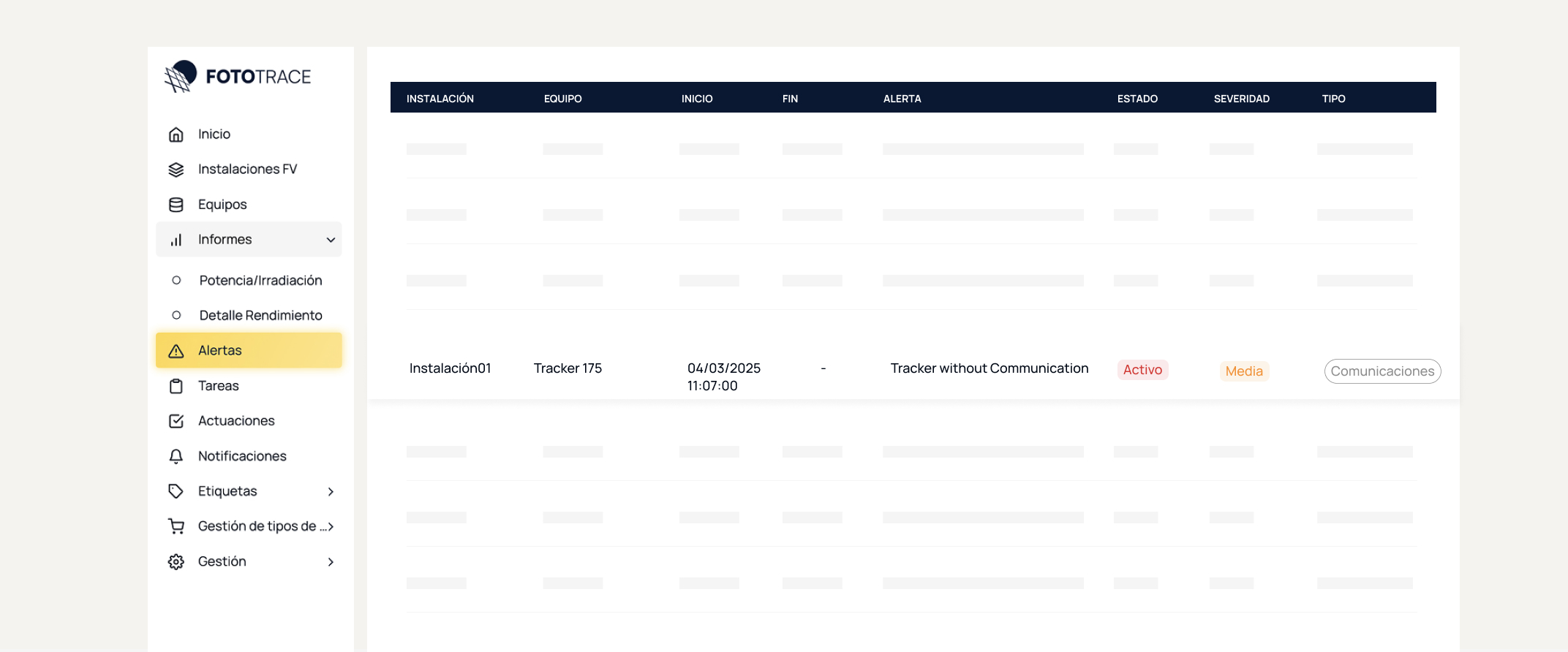Click the Media severity badge

click(1244, 371)
